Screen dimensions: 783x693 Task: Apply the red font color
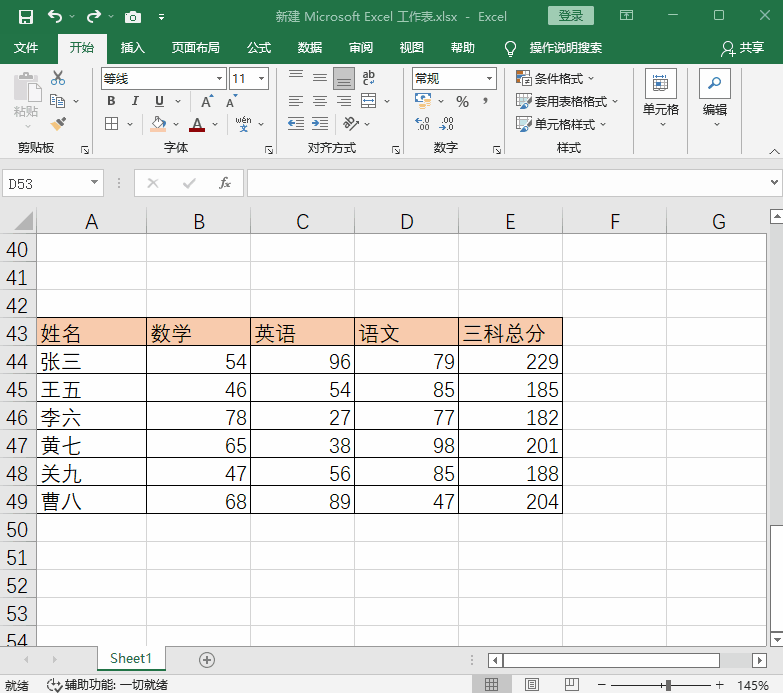click(197, 124)
